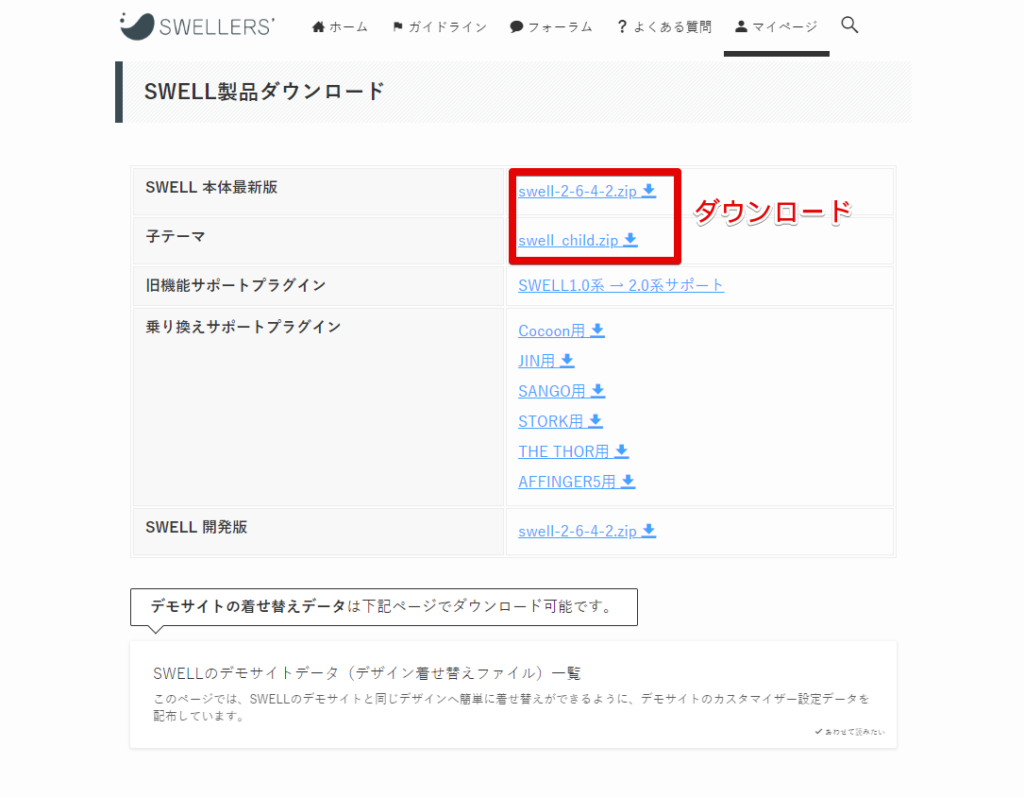Download swell-2-6-4-2.zip in SWELL 本体最新版 row
Viewport: 1024px width, 797px height.
pyautogui.click(x=587, y=191)
